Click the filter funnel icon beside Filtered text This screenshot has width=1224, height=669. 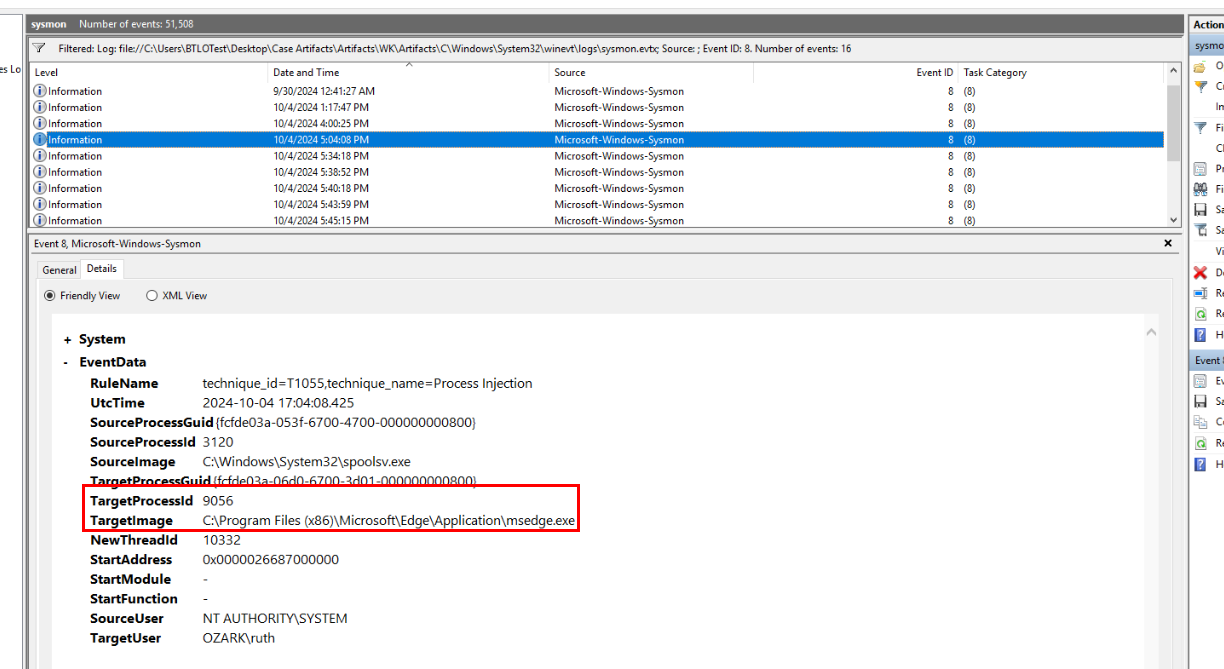pos(39,48)
